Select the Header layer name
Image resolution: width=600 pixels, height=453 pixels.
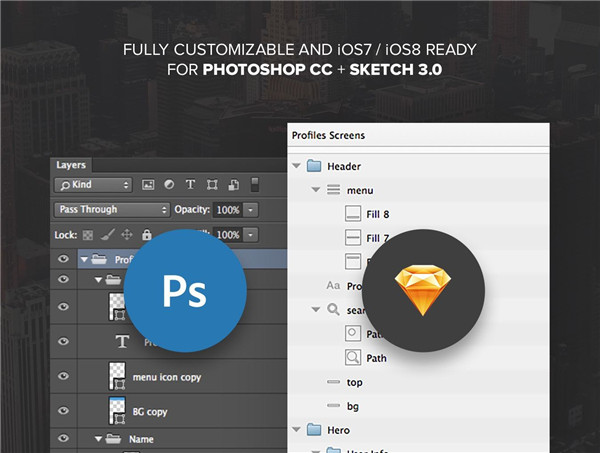coord(344,166)
